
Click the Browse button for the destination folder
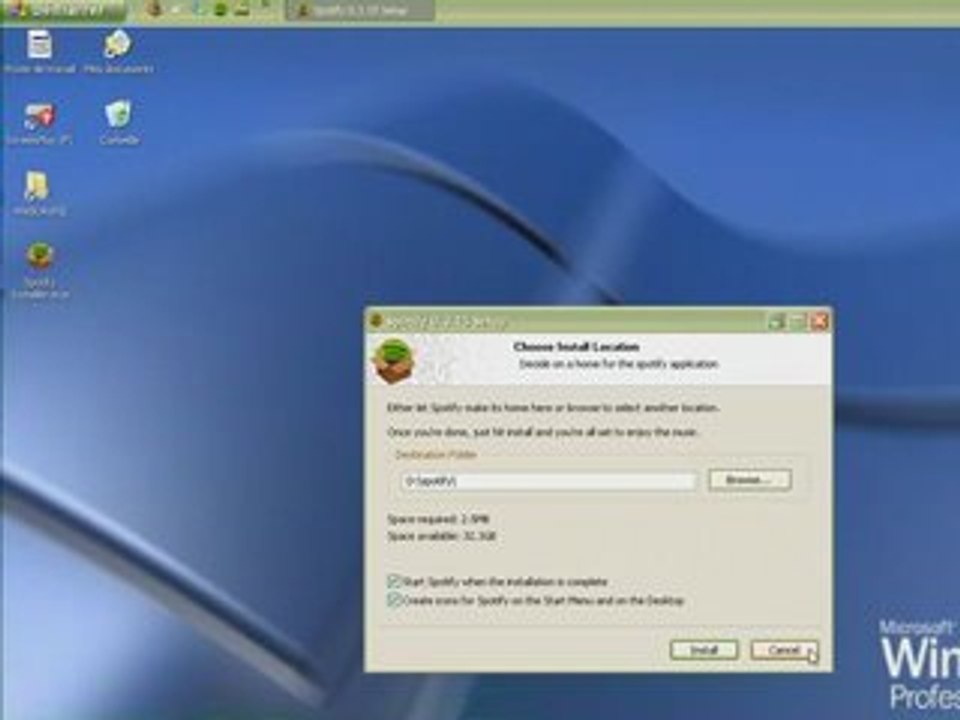tap(750, 479)
